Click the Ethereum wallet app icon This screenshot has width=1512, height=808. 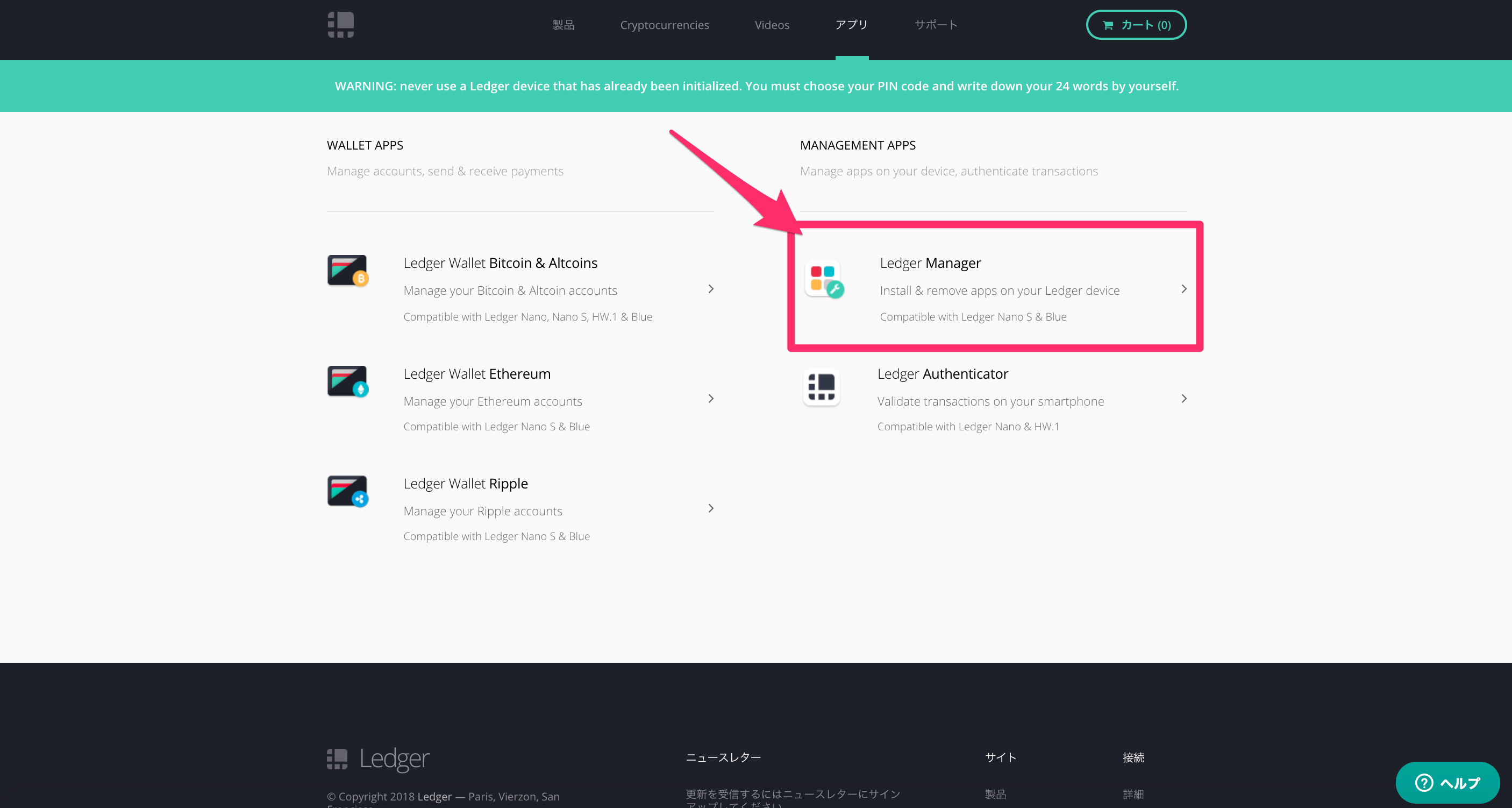(x=347, y=382)
